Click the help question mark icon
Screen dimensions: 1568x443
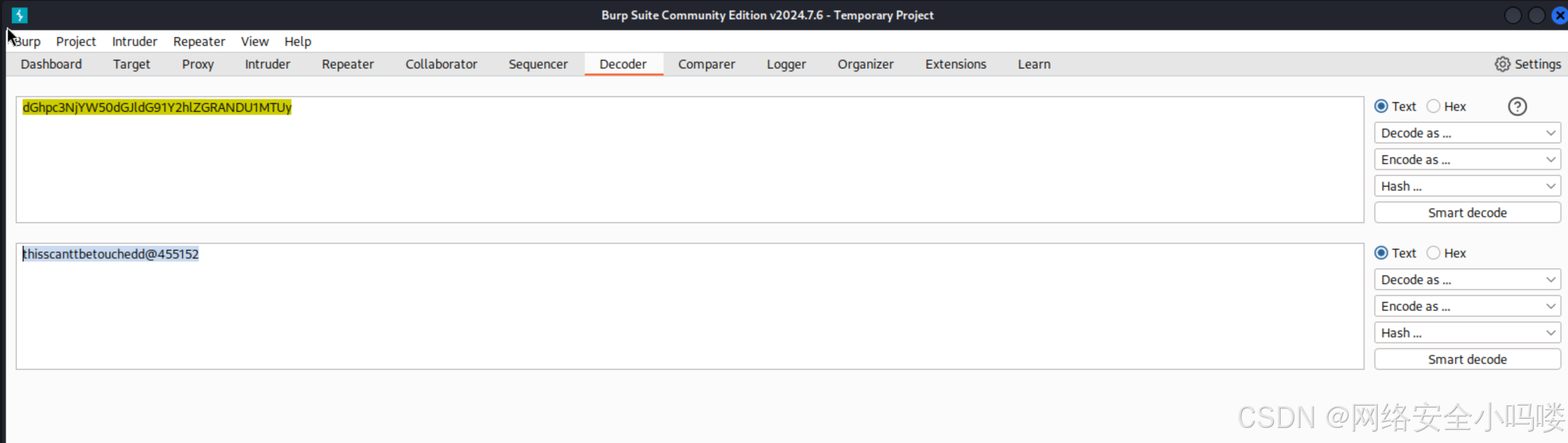1517,106
